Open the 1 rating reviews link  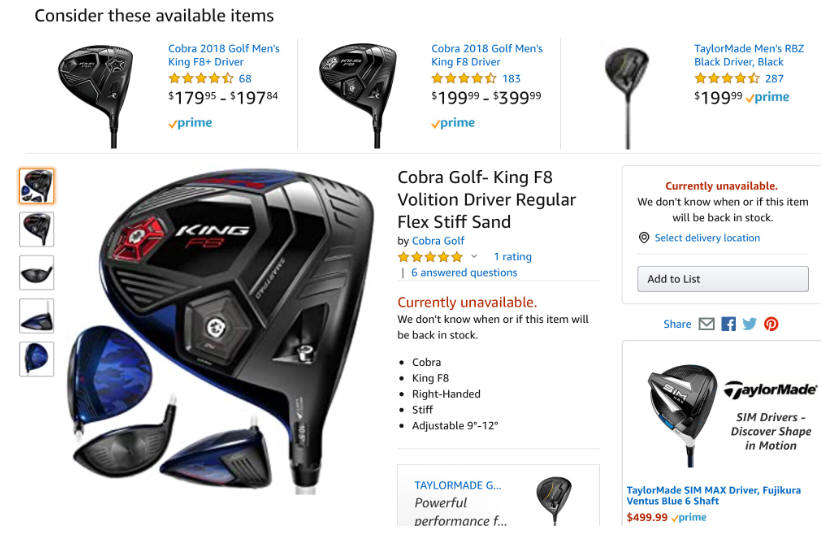click(x=513, y=257)
